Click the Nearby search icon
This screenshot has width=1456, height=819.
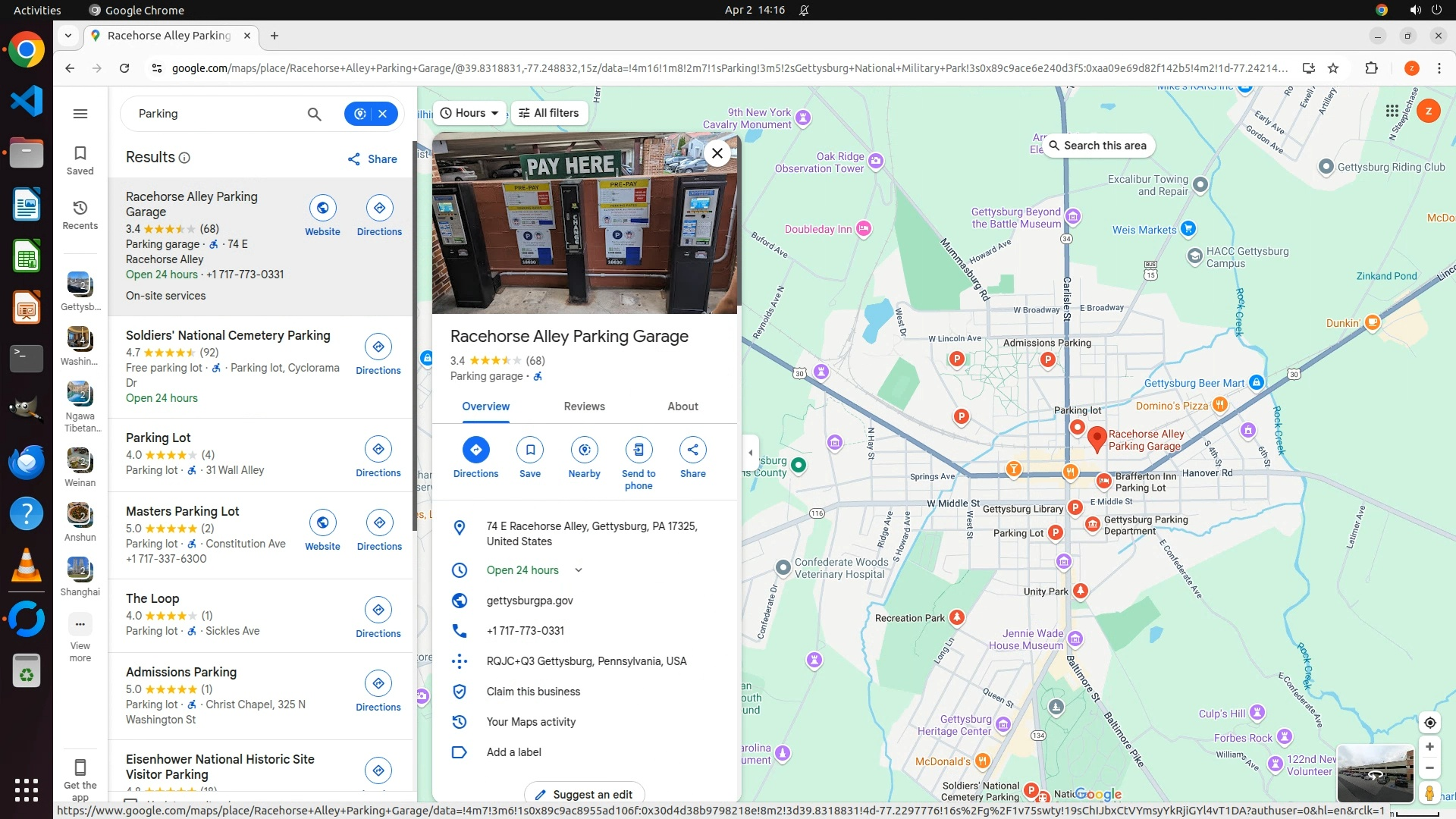click(x=584, y=450)
